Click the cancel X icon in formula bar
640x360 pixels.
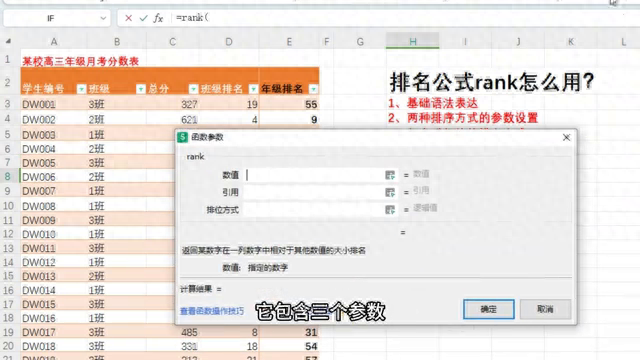pos(128,18)
